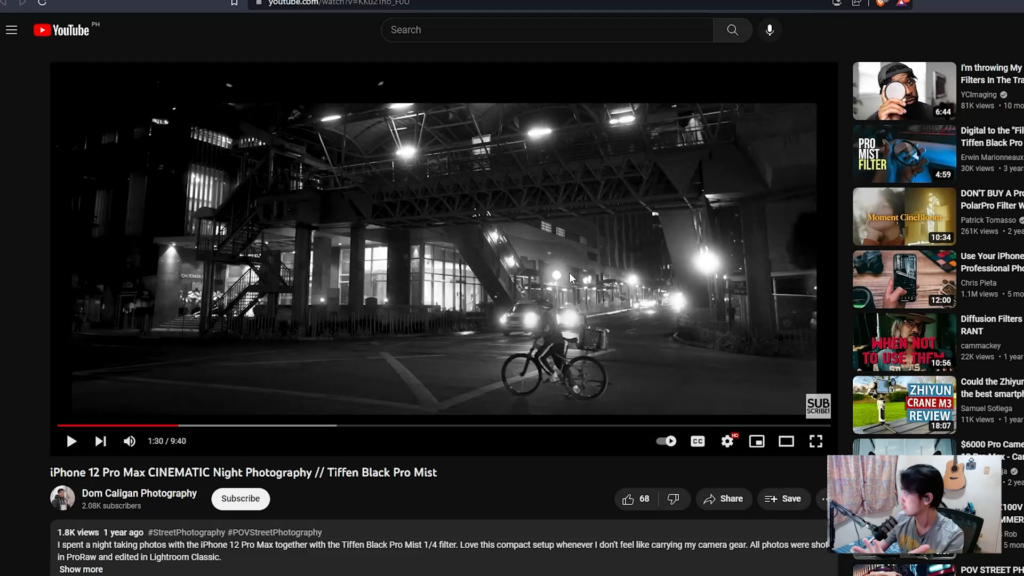The width and height of the screenshot is (1024, 576).
Task: Share this video
Action: tap(724, 499)
